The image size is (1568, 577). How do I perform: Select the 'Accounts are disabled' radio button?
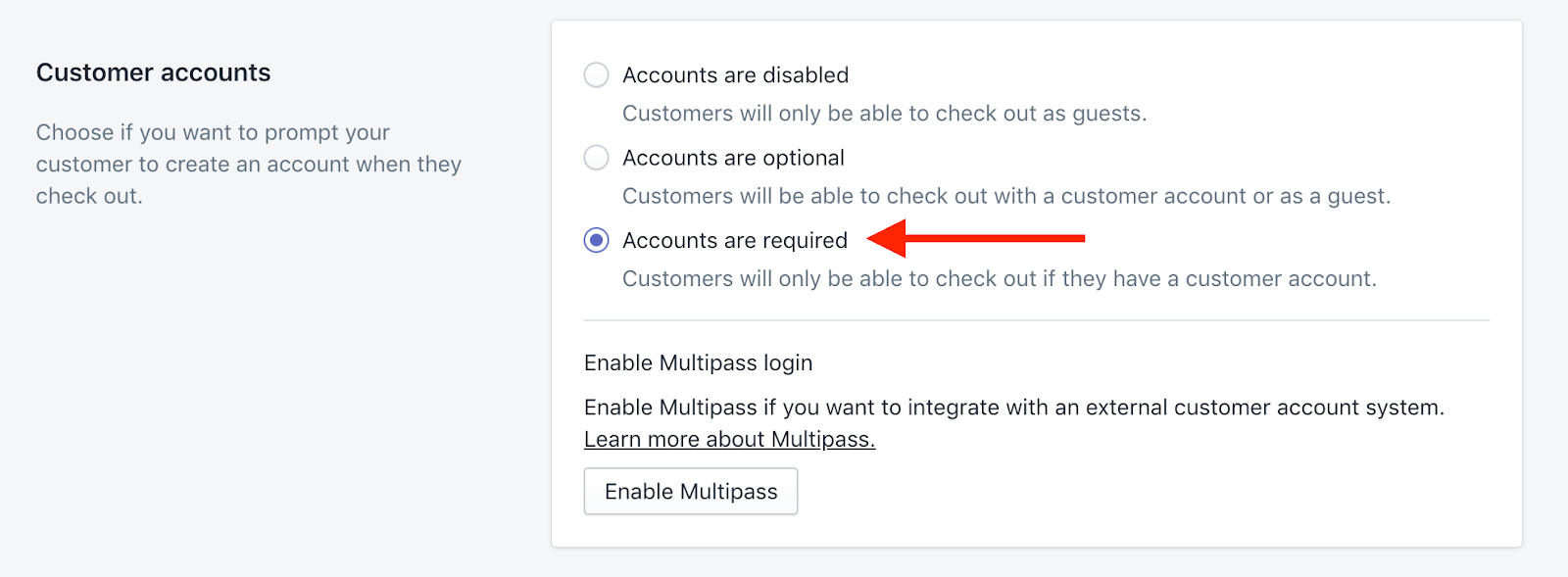tap(596, 75)
